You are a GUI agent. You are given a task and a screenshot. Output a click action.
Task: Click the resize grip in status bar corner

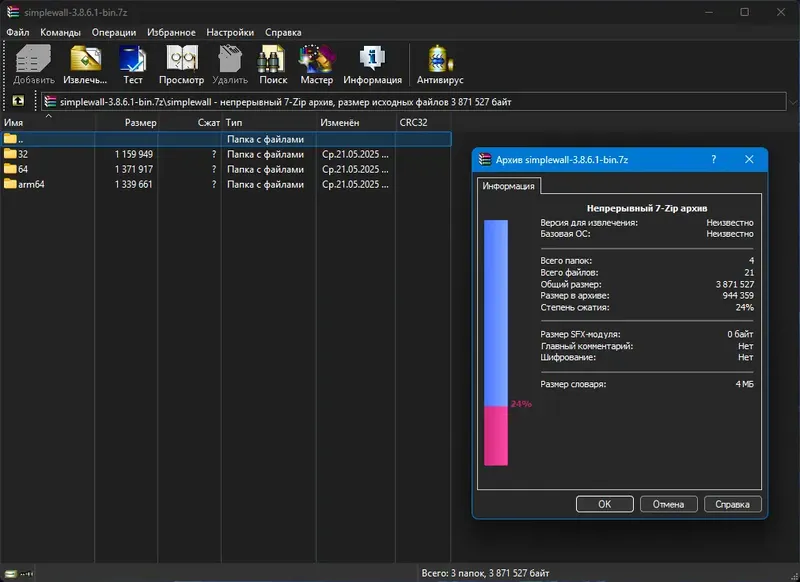tap(794, 576)
